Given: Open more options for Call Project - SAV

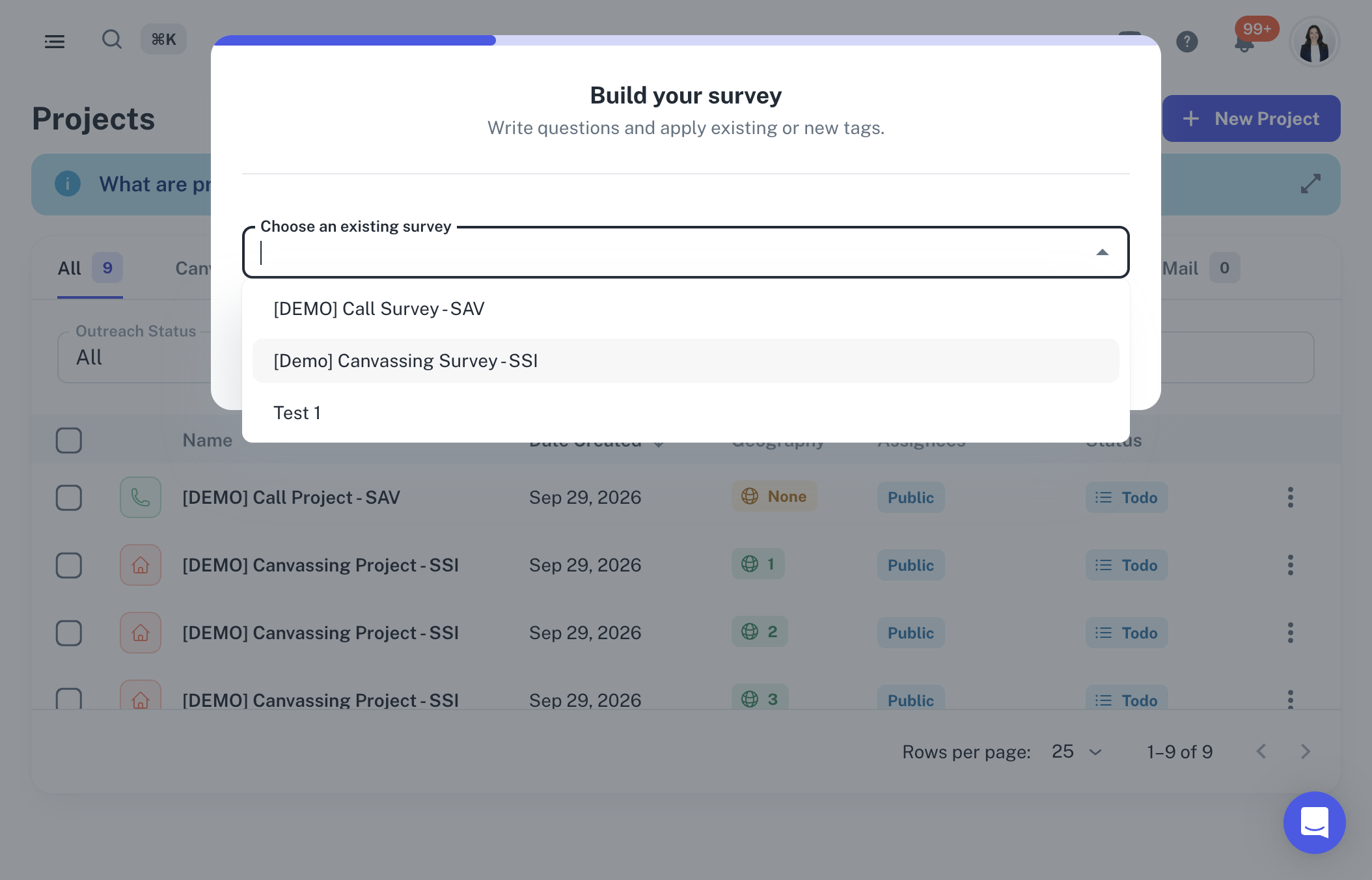Looking at the screenshot, I should [x=1290, y=497].
